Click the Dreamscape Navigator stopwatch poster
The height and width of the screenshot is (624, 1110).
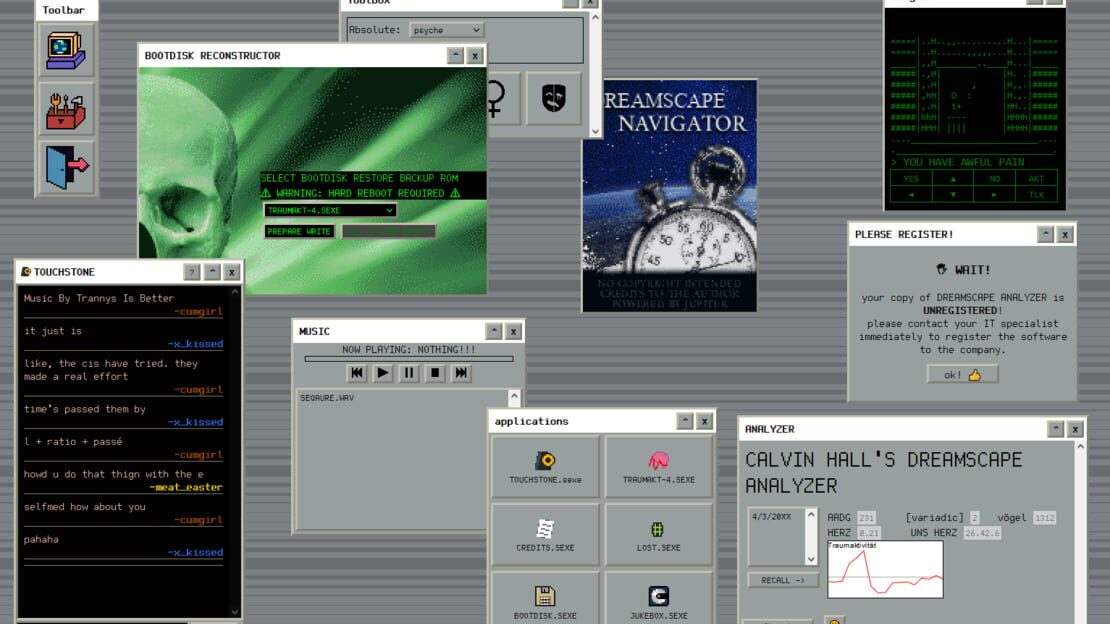point(670,195)
